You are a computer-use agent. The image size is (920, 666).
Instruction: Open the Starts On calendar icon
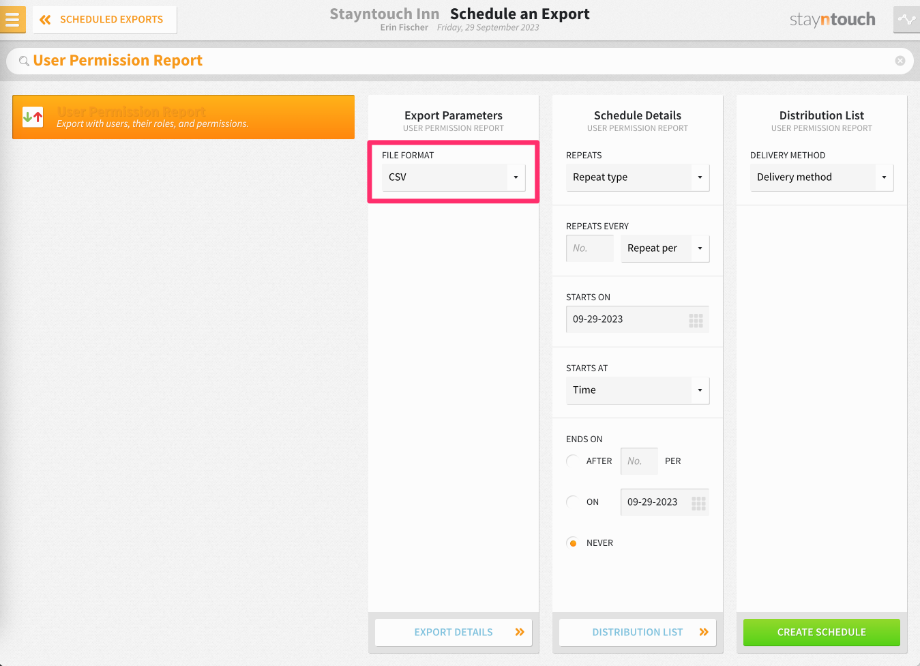point(696,320)
